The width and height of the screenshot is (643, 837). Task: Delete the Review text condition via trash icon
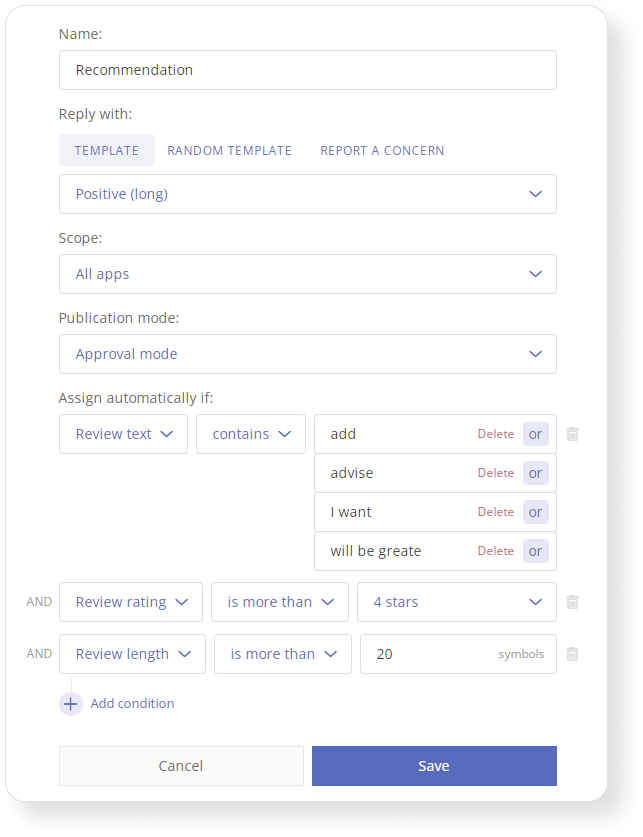[572, 434]
